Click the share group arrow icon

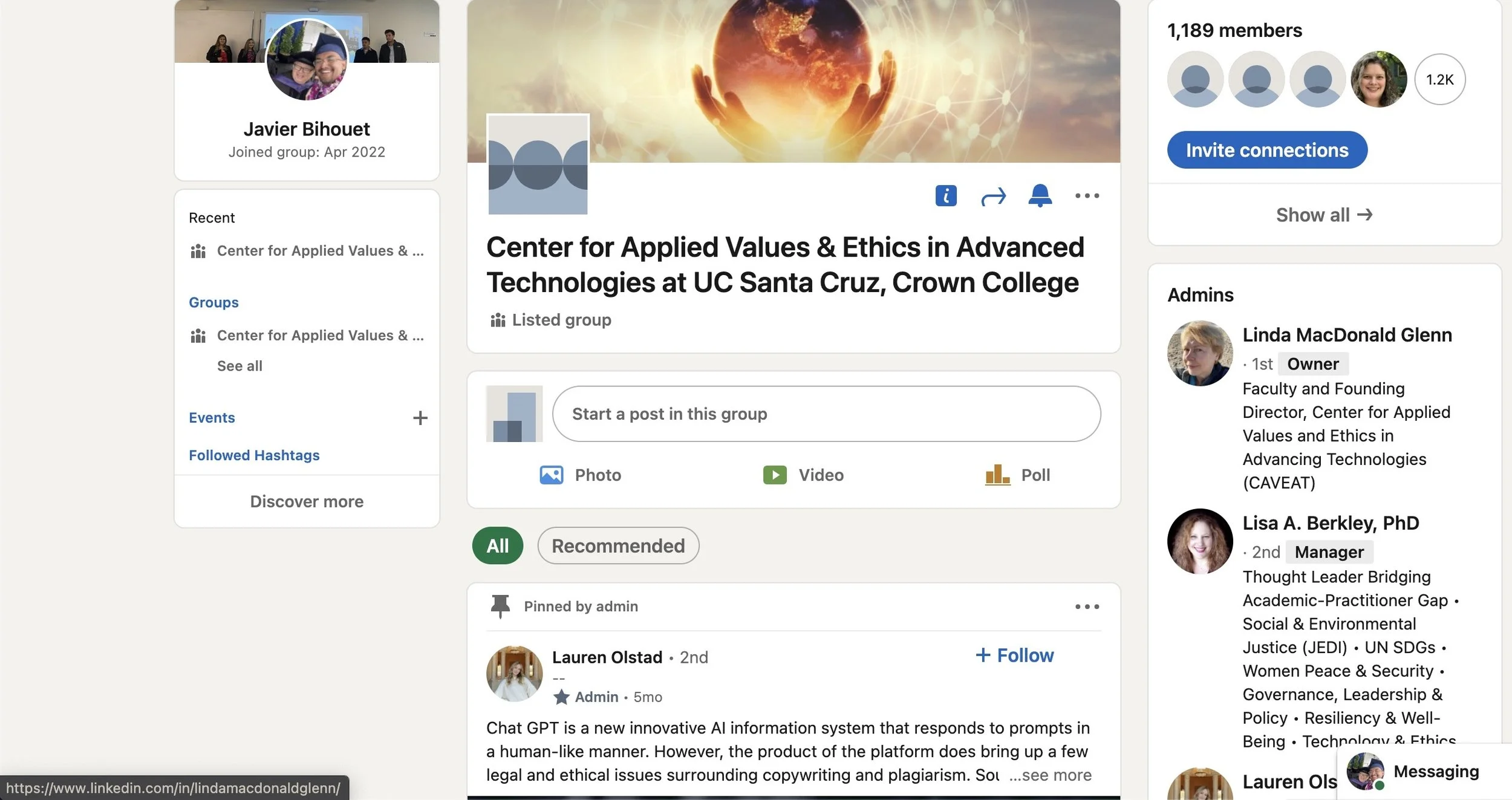pos(993,197)
